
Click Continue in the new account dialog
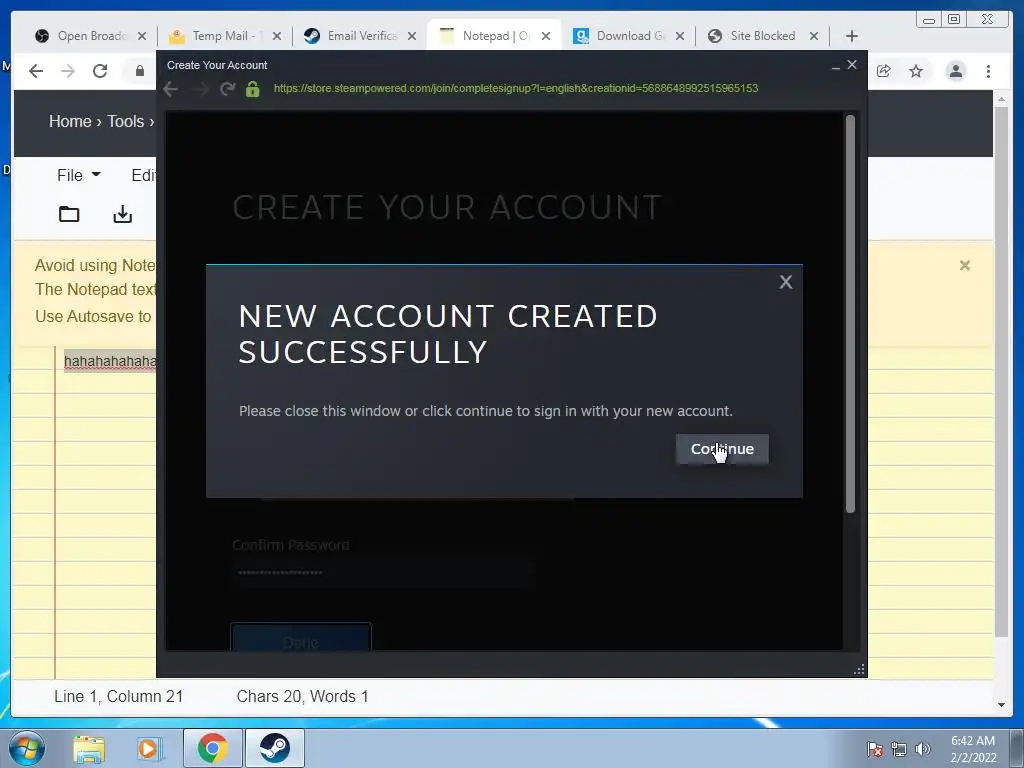[x=722, y=449]
